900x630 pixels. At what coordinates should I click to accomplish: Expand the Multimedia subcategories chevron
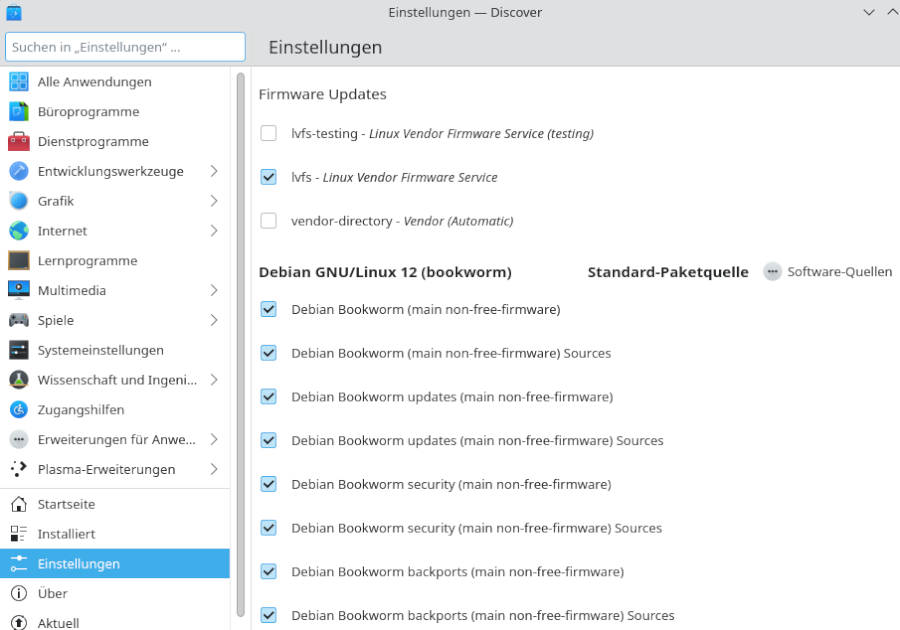[214, 290]
